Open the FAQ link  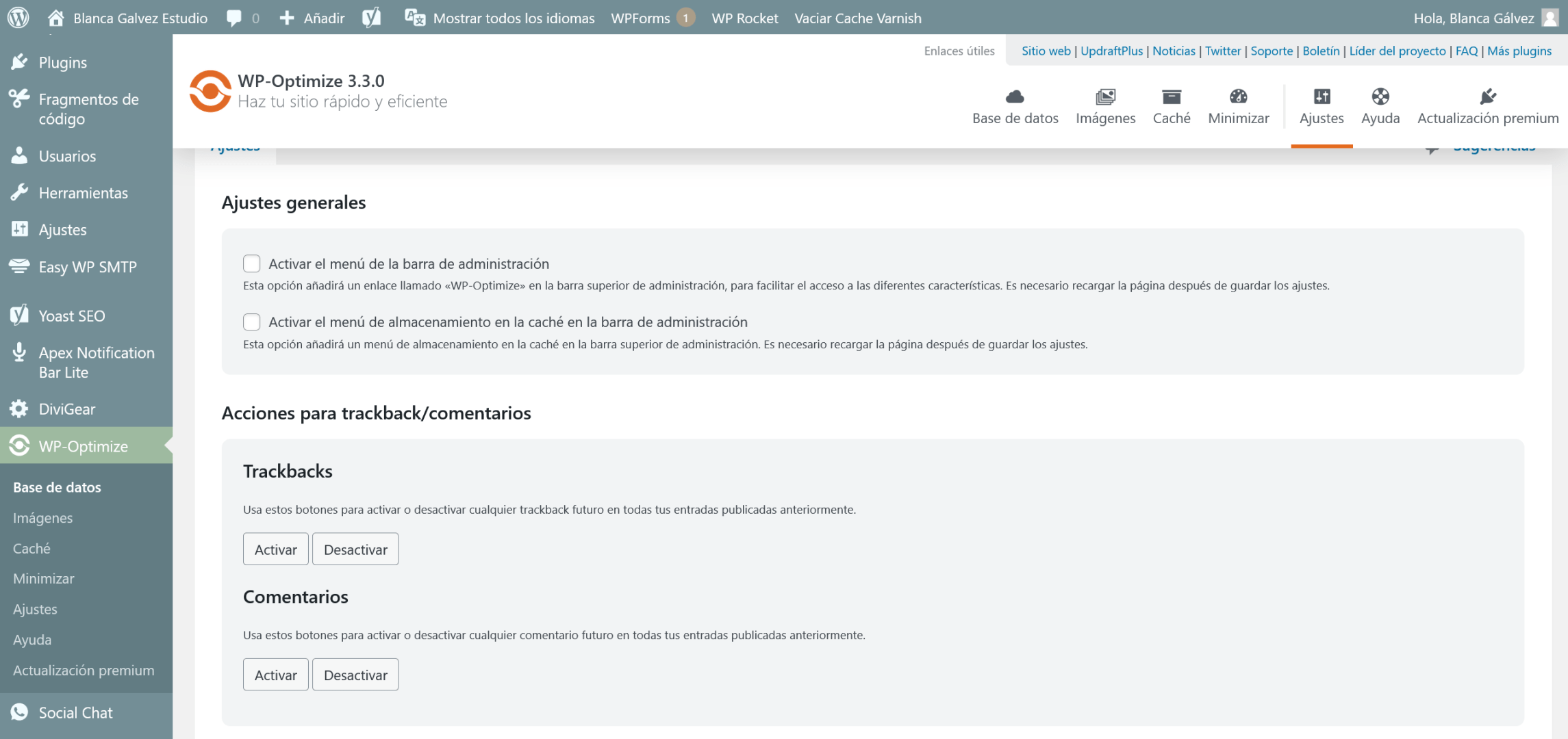coord(1467,51)
